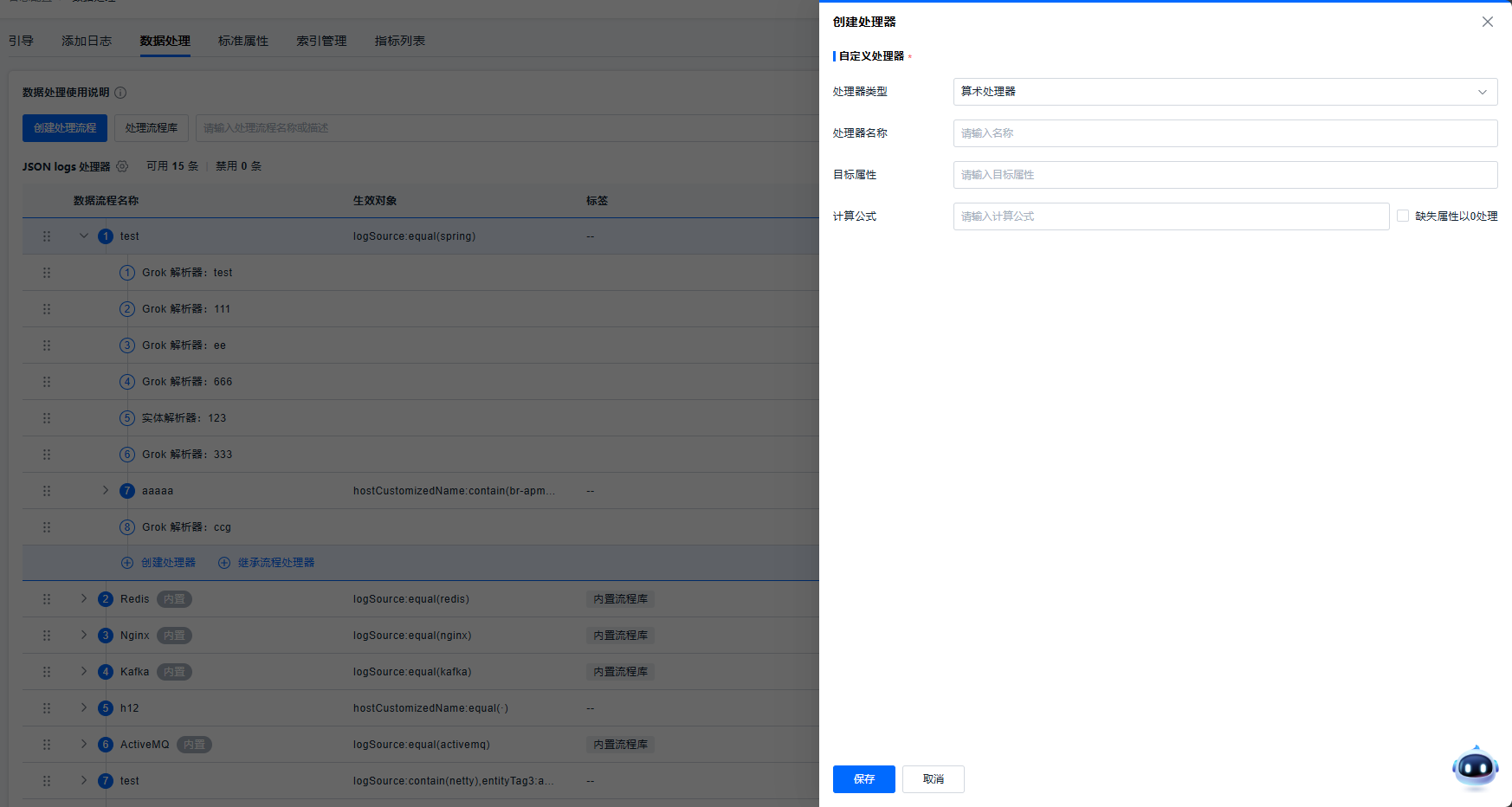Switch to the 标准属性 tab
This screenshot has height=807, width=1512.
[243, 41]
